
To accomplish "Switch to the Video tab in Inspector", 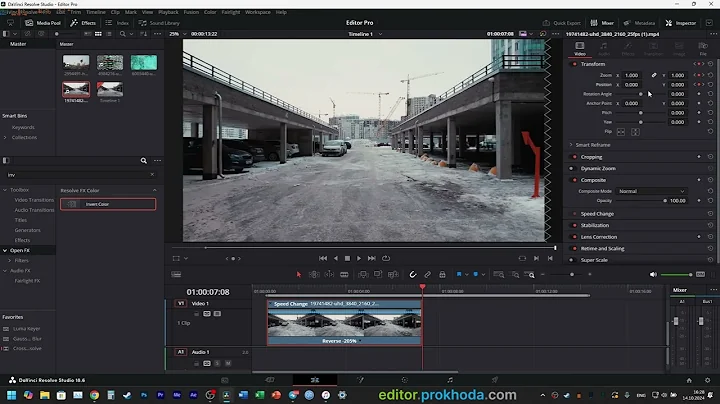I will [x=580, y=48].
